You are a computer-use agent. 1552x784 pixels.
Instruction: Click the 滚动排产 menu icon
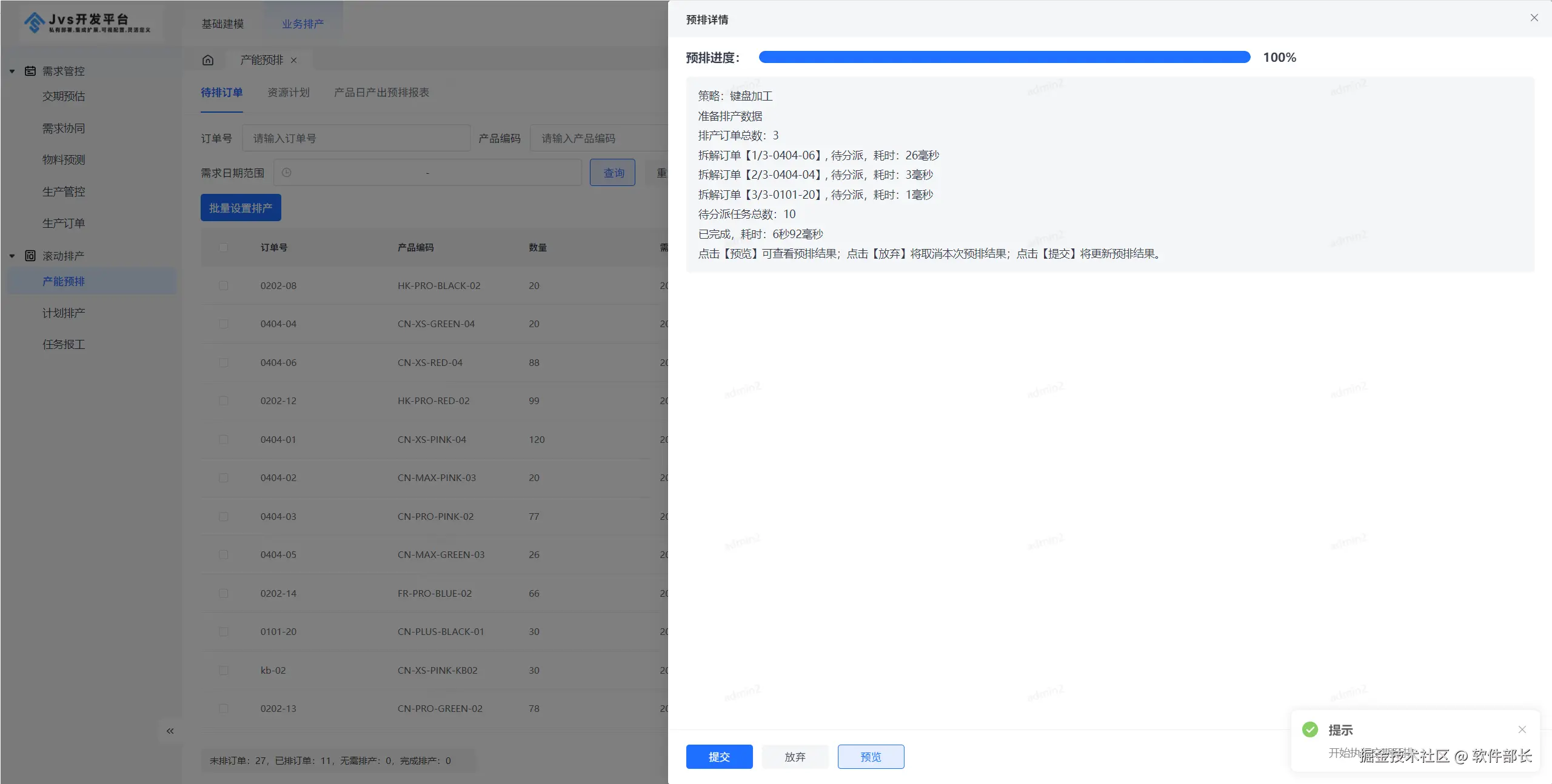[x=30, y=256]
